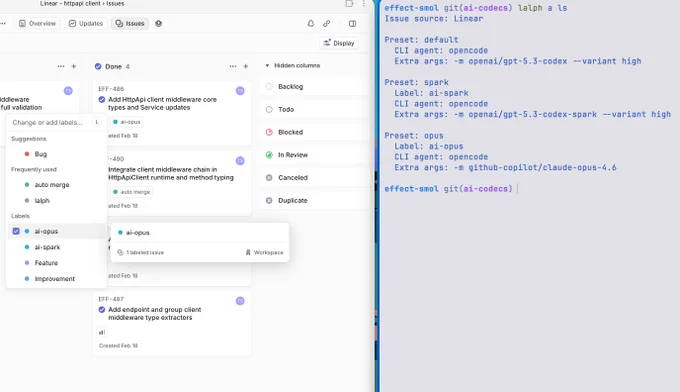680x392 pixels.
Task: Show the In Review hidden column
Action: (x=314, y=155)
